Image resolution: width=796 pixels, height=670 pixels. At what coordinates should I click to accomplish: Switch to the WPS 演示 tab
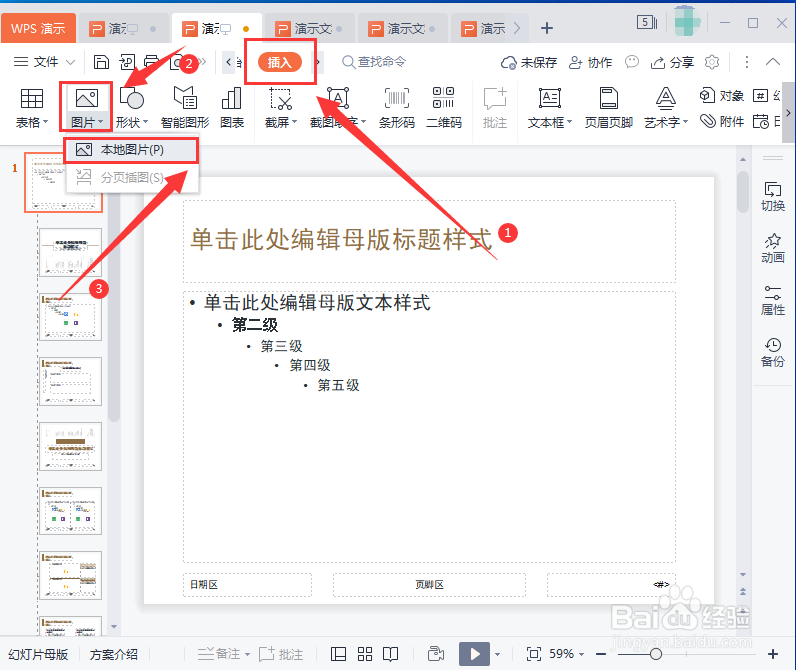38,28
